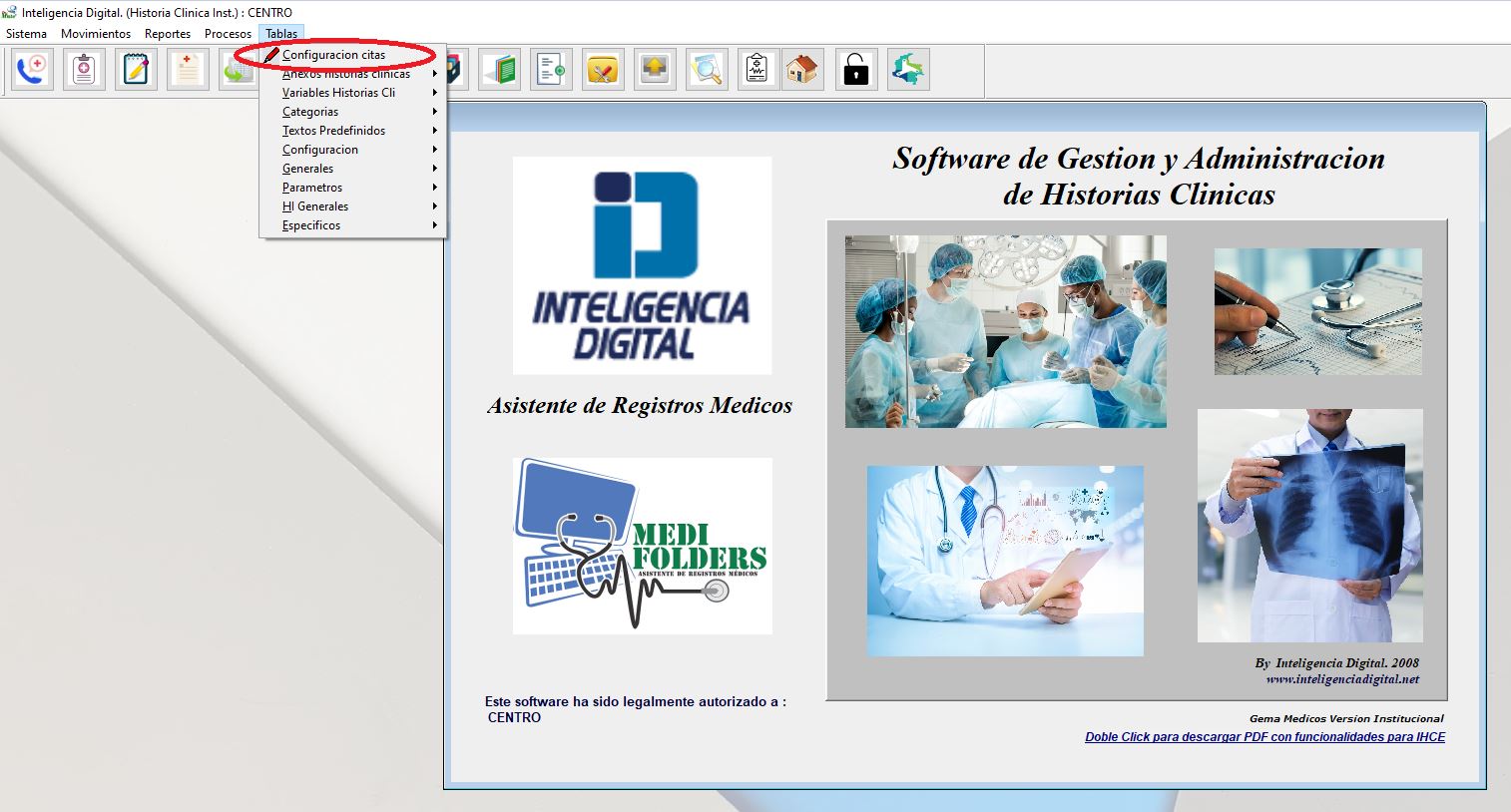Click the upload arrow toolbar icon

(x=655, y=70)
